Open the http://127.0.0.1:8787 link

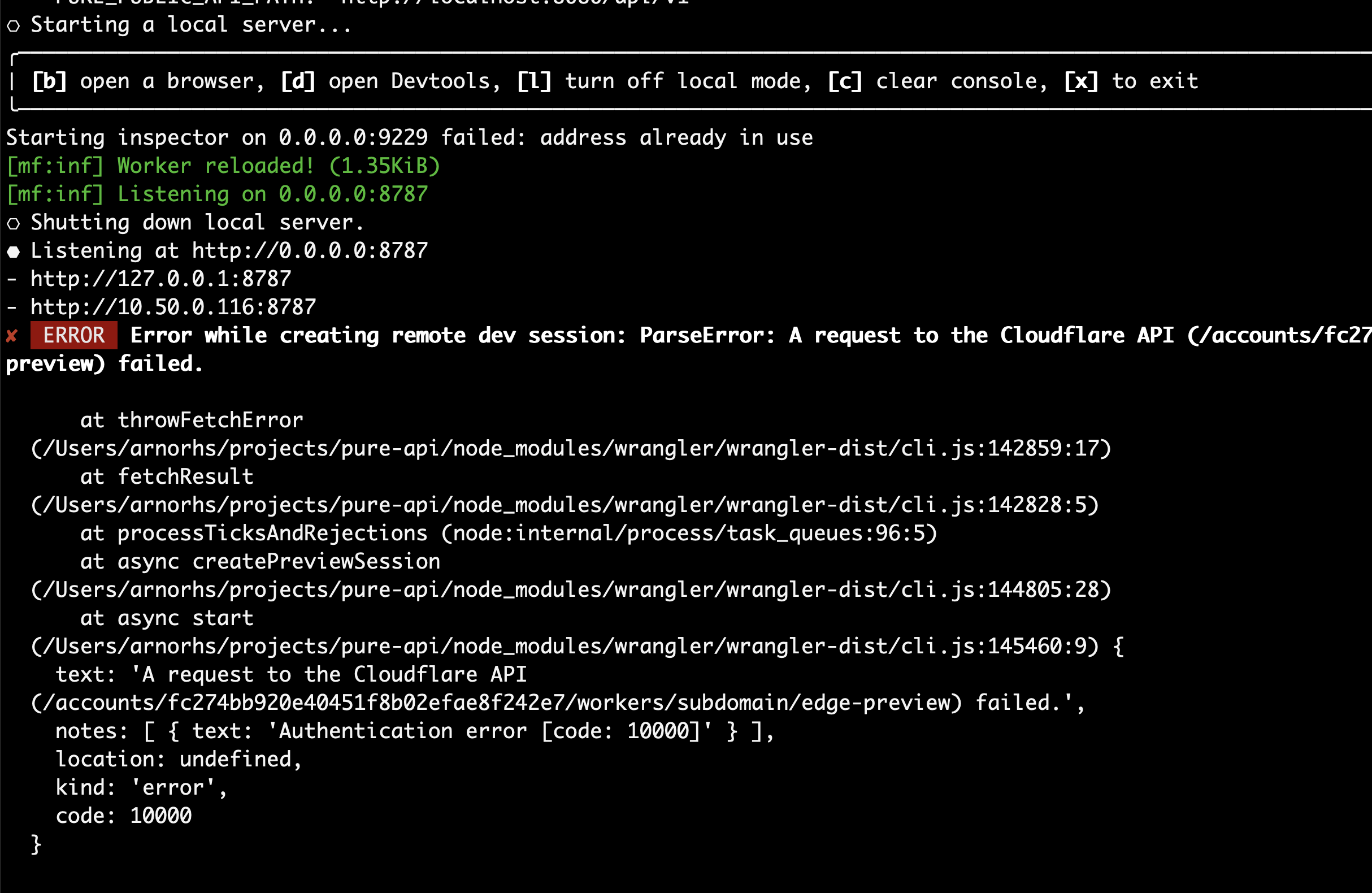pos(161,279)
